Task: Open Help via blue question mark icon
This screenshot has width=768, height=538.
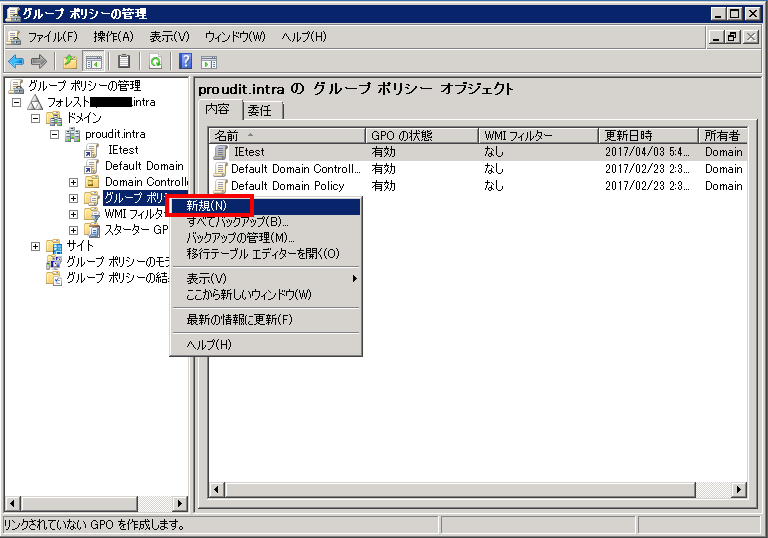Action: (x=186, y=62)
